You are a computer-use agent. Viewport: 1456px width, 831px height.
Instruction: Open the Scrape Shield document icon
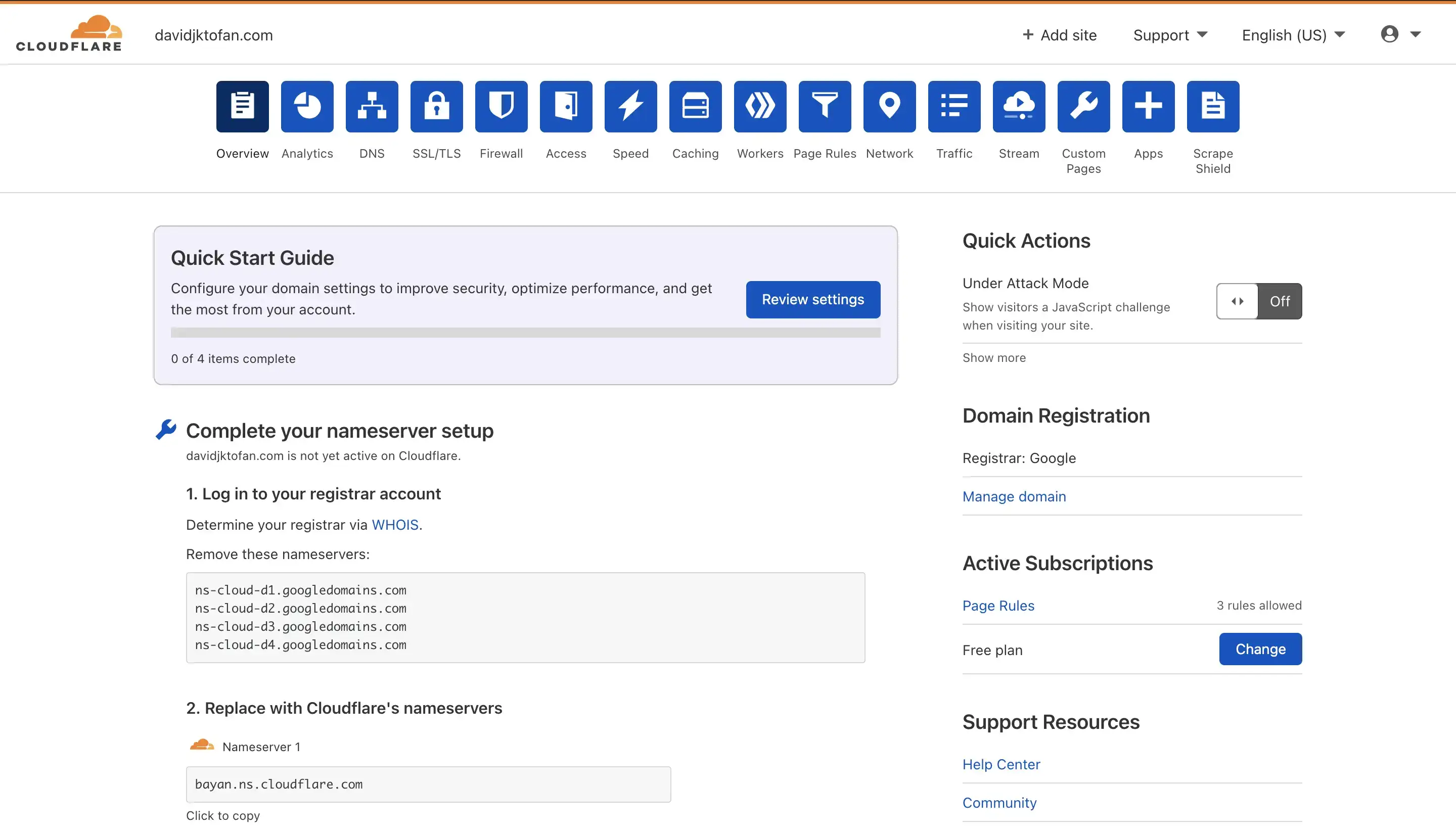1213,107
